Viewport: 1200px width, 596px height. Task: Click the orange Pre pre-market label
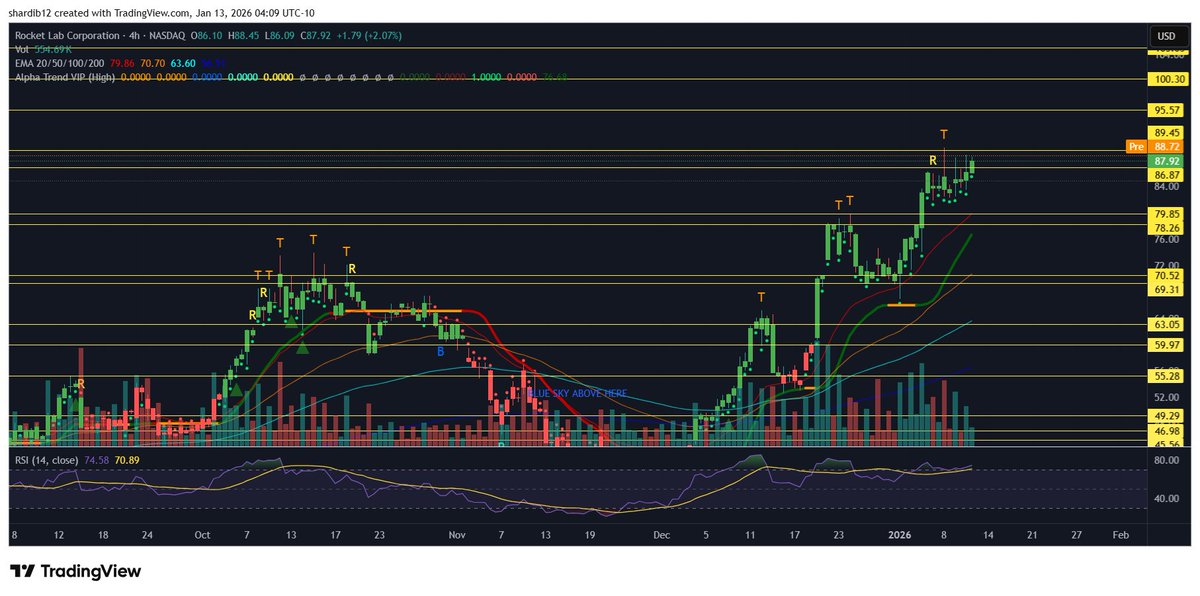[x=1135, y=146]
